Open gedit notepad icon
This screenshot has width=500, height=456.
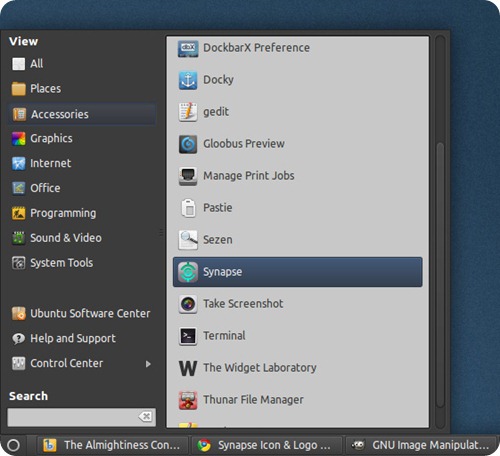click(x=188, y=112)
